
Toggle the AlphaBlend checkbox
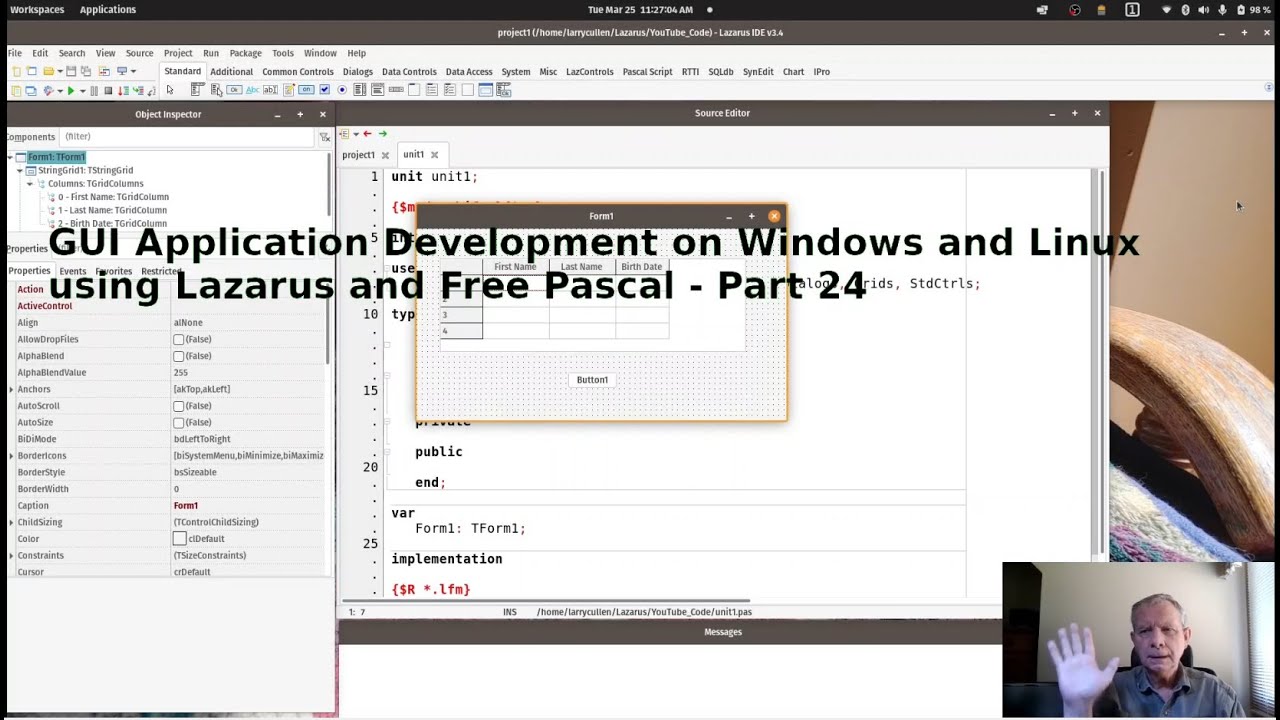click(x=179, y=356)
